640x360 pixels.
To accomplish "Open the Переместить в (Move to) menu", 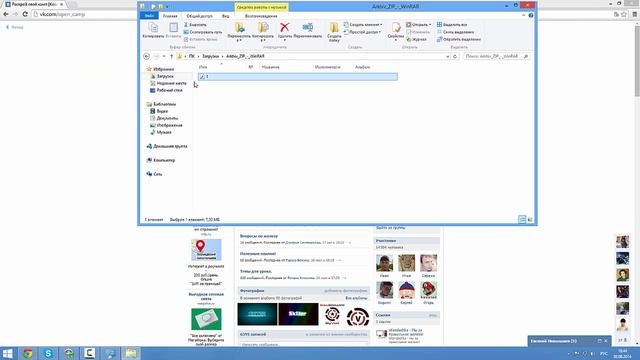I will [x=239, y=32].
